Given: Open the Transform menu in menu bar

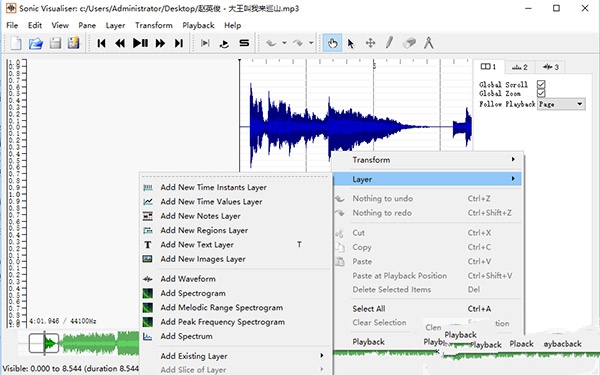Looking at the screenshot, I should [x=154, y=25].
